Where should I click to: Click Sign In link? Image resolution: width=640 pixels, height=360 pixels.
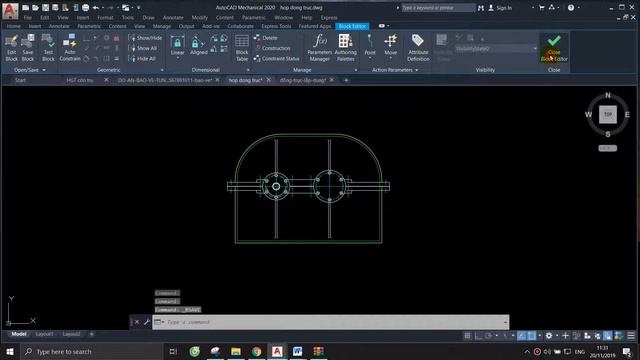pyautogui.click(x=504, y=8)
